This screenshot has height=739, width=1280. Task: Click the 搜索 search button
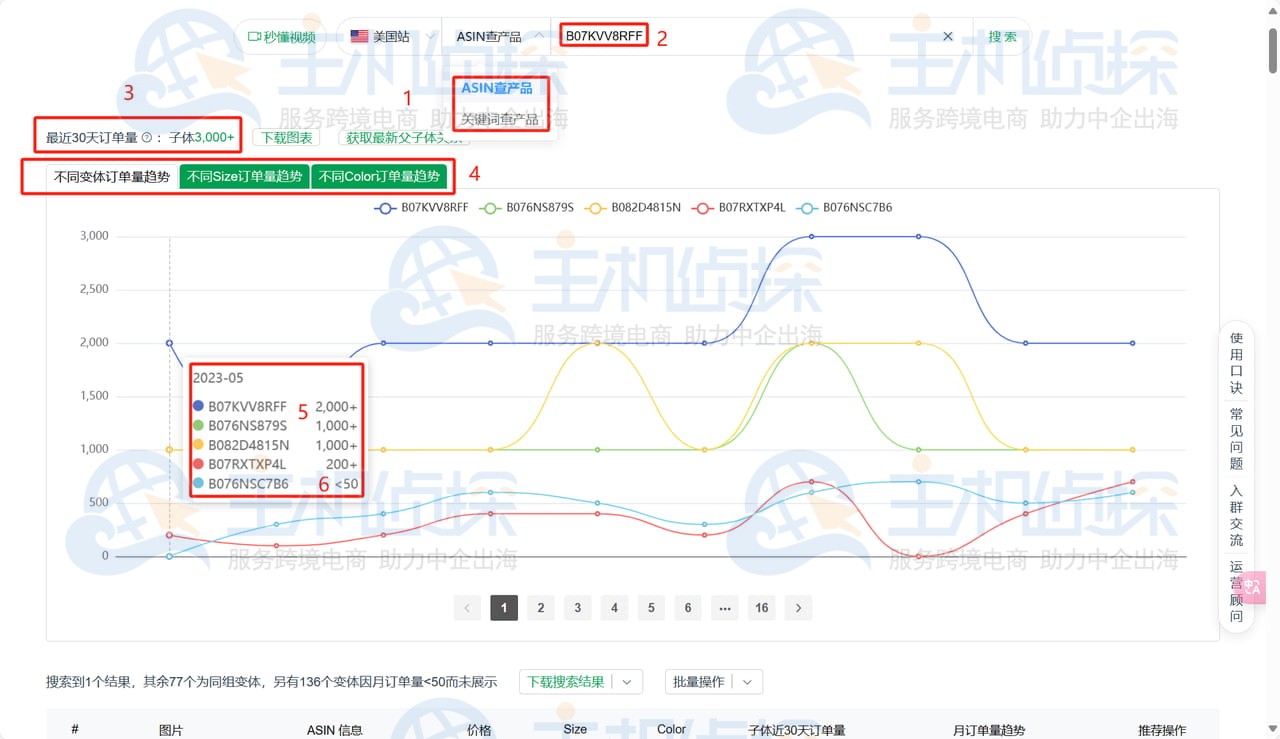[x=1001, y=36]
